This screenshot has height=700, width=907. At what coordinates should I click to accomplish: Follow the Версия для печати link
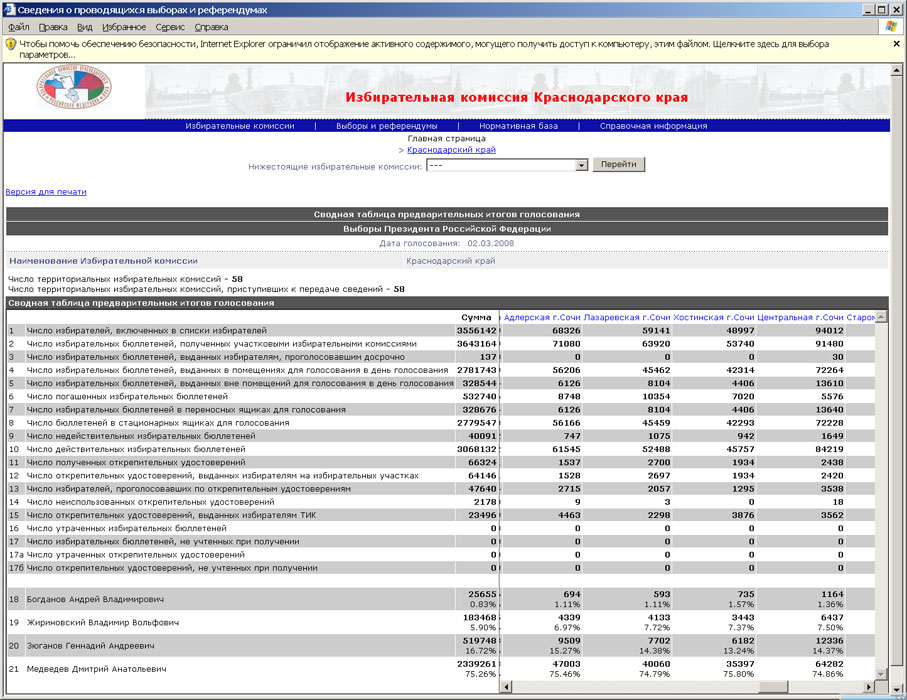(x=46, y=192)
